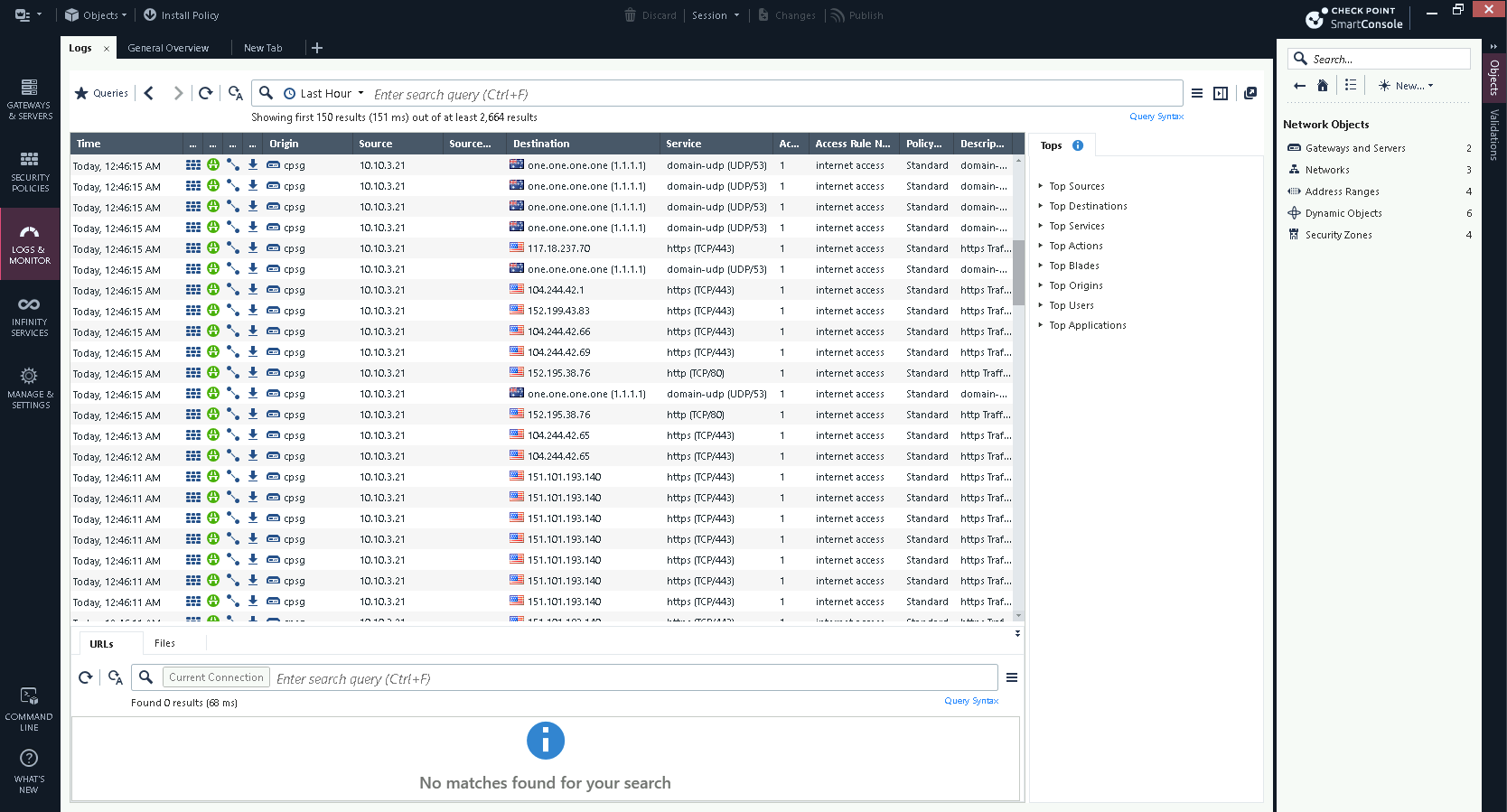Open the Infinity Services section
Viewport: 1507px width, 812px height.
tap(30, 315)
